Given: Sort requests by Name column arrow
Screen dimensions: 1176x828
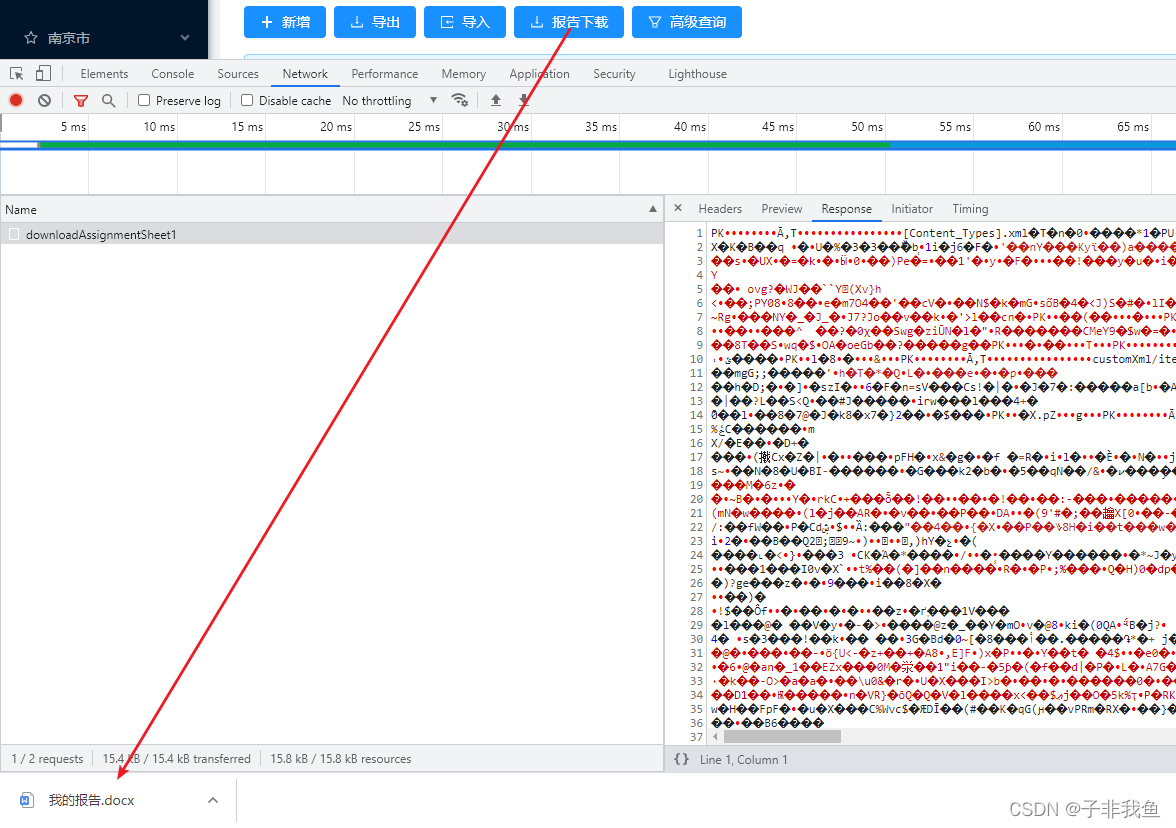Looking at the screenshot, I should tap(652, 209).
